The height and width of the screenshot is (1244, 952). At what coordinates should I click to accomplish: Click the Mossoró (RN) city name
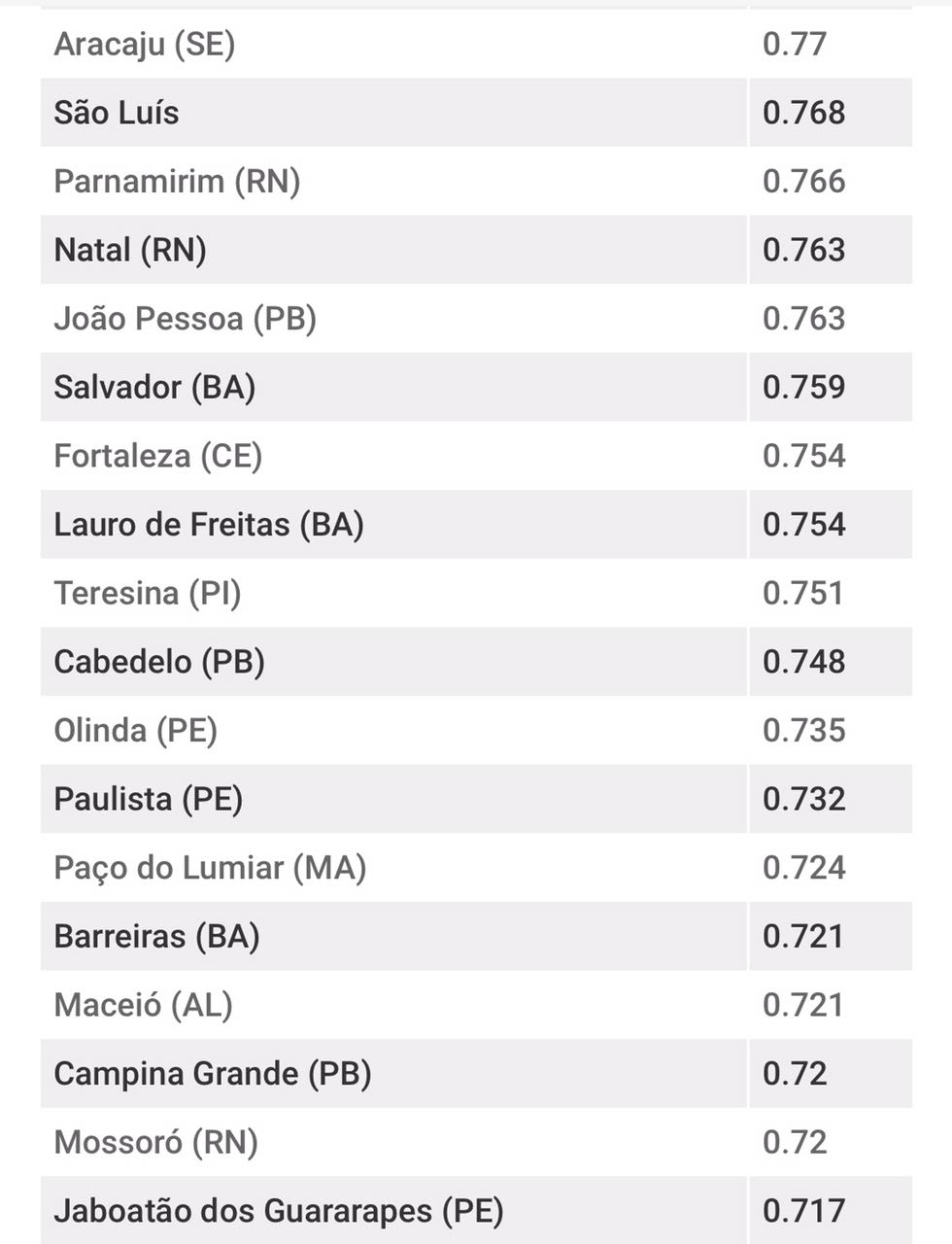tap(155, 1143)
